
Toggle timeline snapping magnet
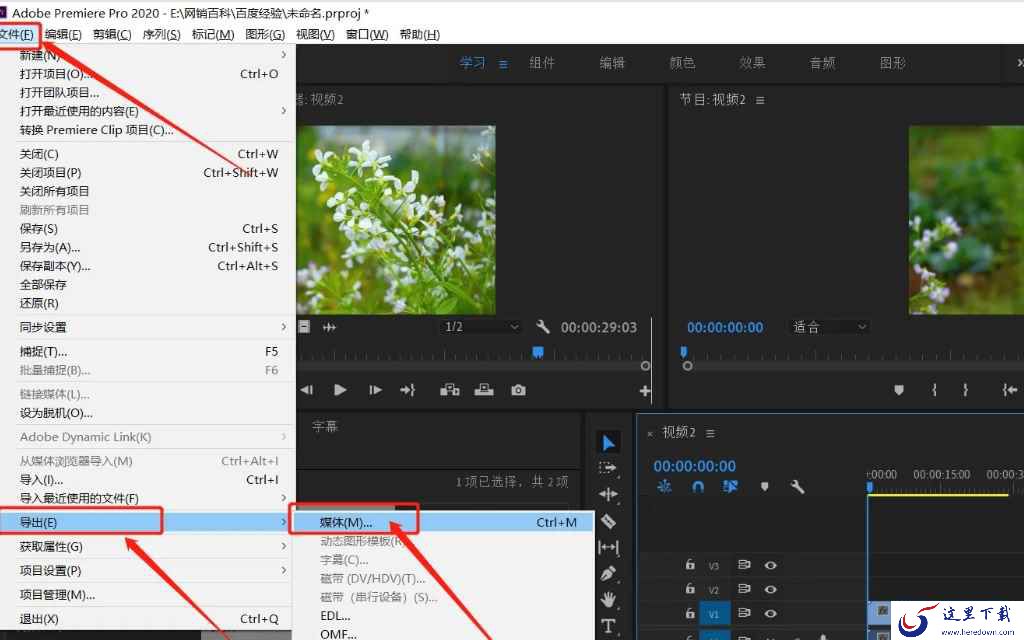pyautogui.click(x=697, y=487)
